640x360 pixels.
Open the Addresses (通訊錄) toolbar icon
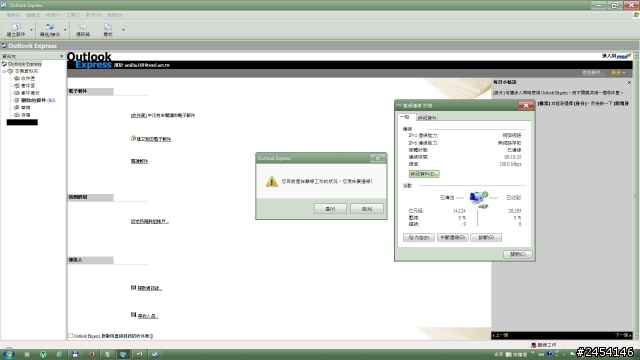click(83, 30)
